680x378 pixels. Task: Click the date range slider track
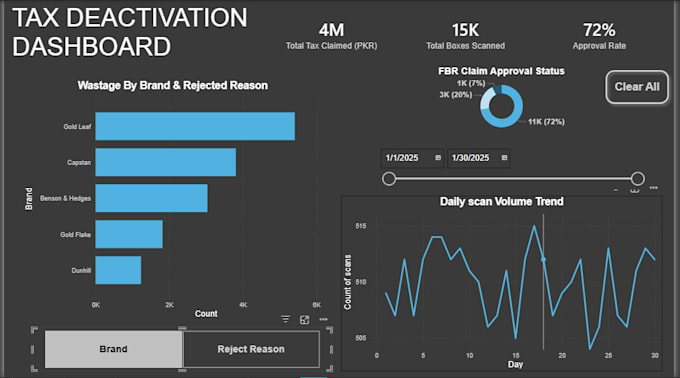513,179
